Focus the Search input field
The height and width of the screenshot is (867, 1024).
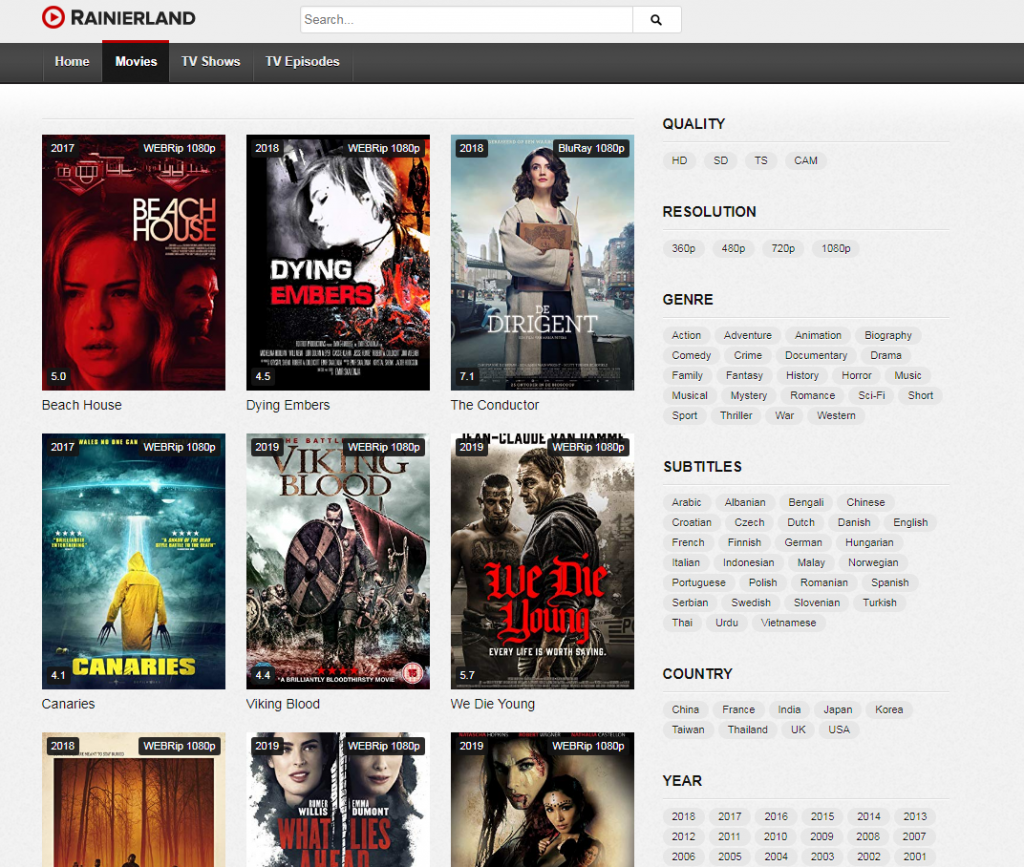tap(466, 20)
